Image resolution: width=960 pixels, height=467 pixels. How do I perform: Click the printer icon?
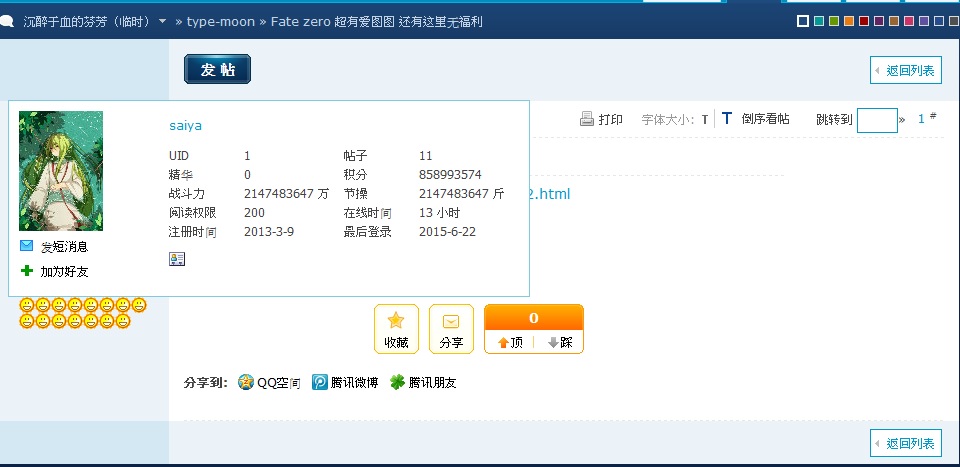(x=587, y=119)
